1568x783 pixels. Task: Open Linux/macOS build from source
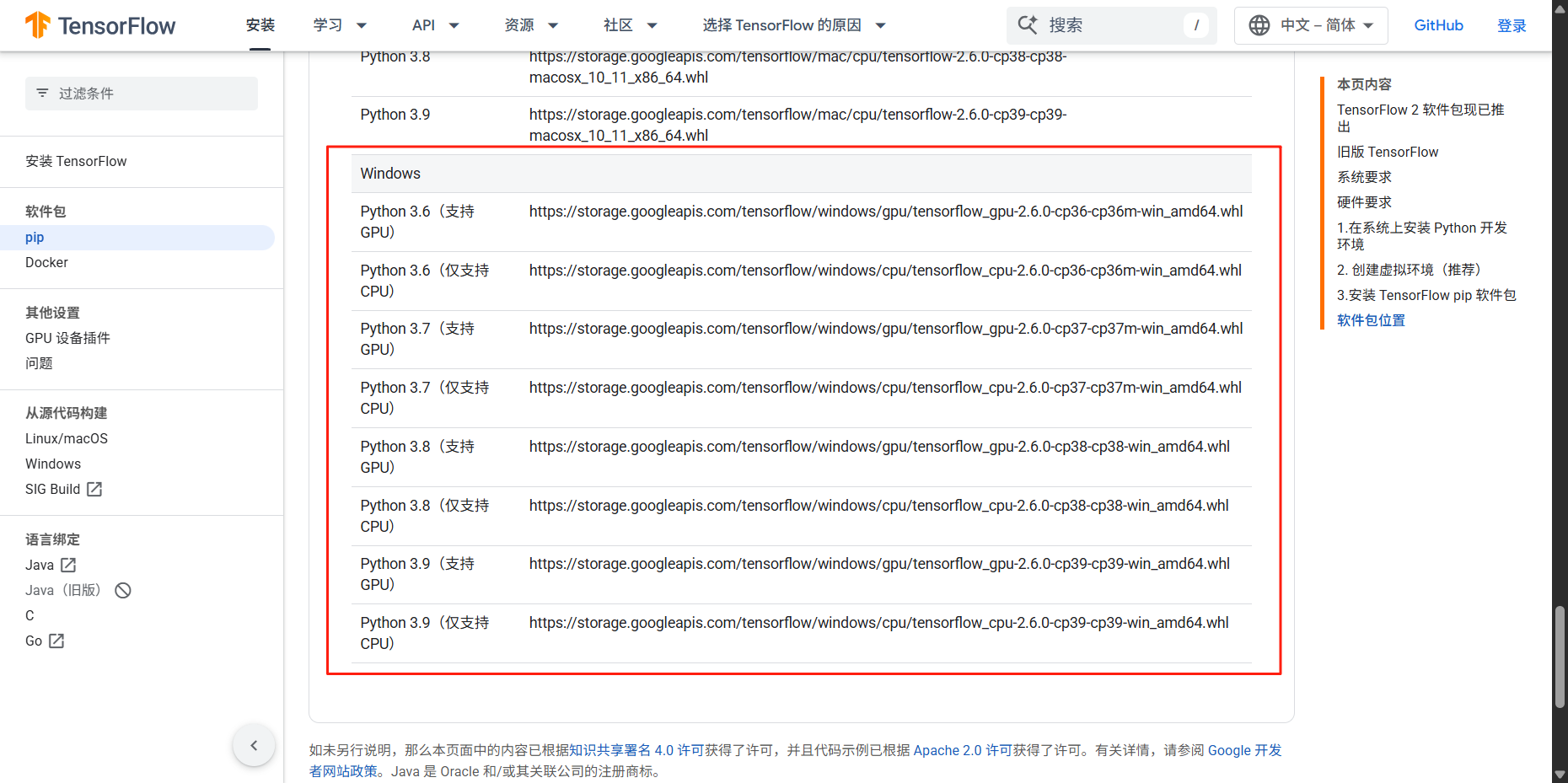[x=67, y=438]
